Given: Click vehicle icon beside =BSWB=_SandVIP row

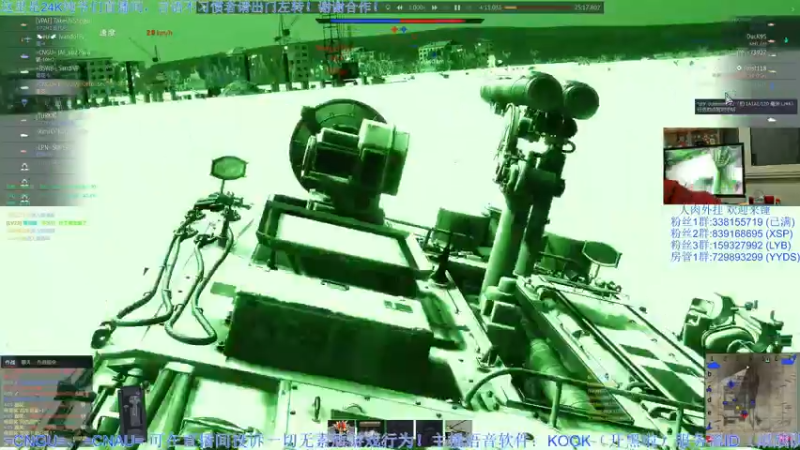Looking at the screenshot, I should tap(24, 71).
